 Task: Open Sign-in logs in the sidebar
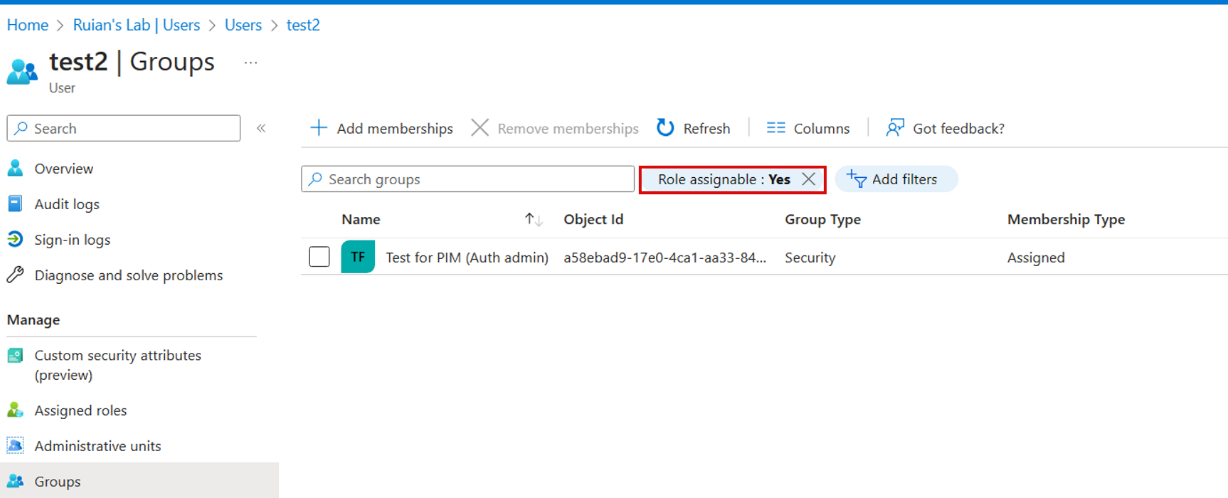tap(72, 240)
